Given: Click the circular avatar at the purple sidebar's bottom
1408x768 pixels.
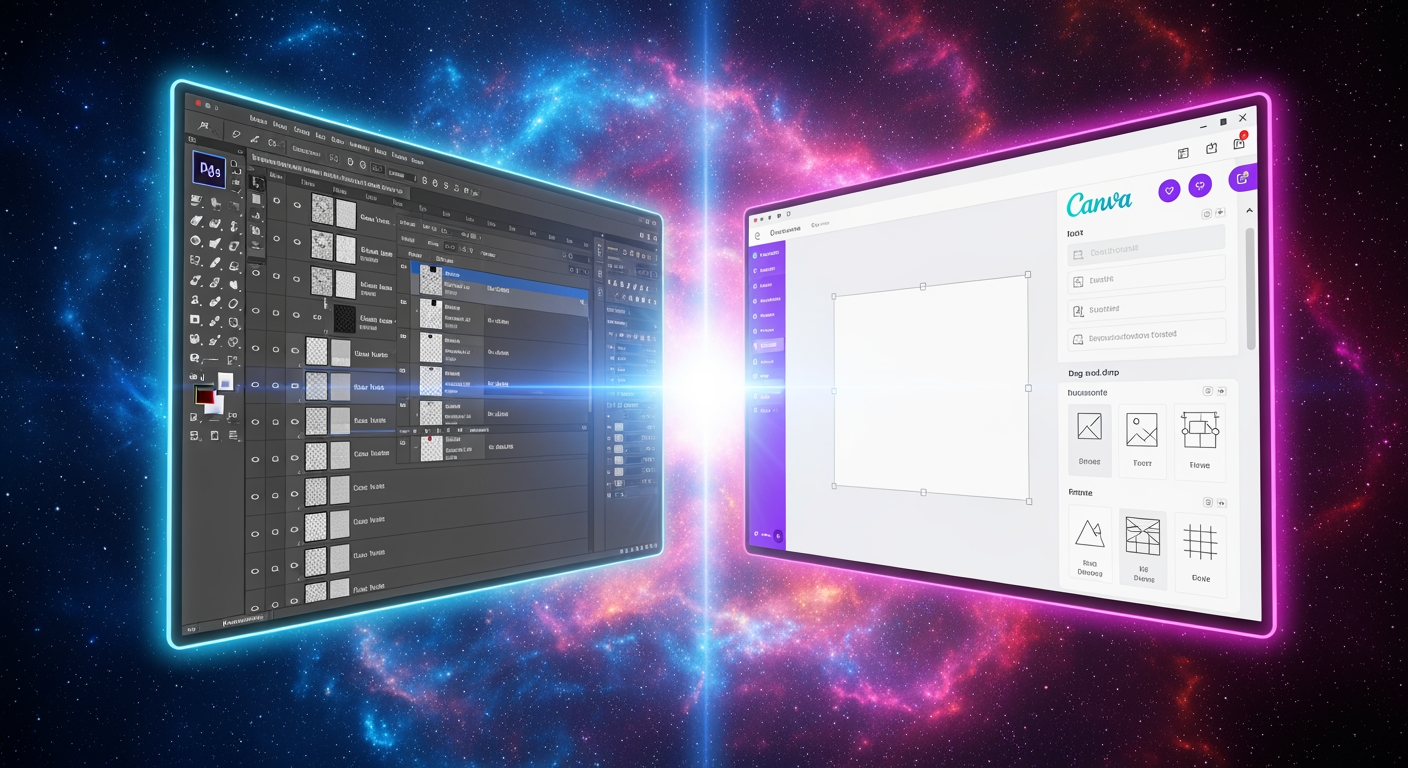Looking at the screenshot, I should point(778,537).
